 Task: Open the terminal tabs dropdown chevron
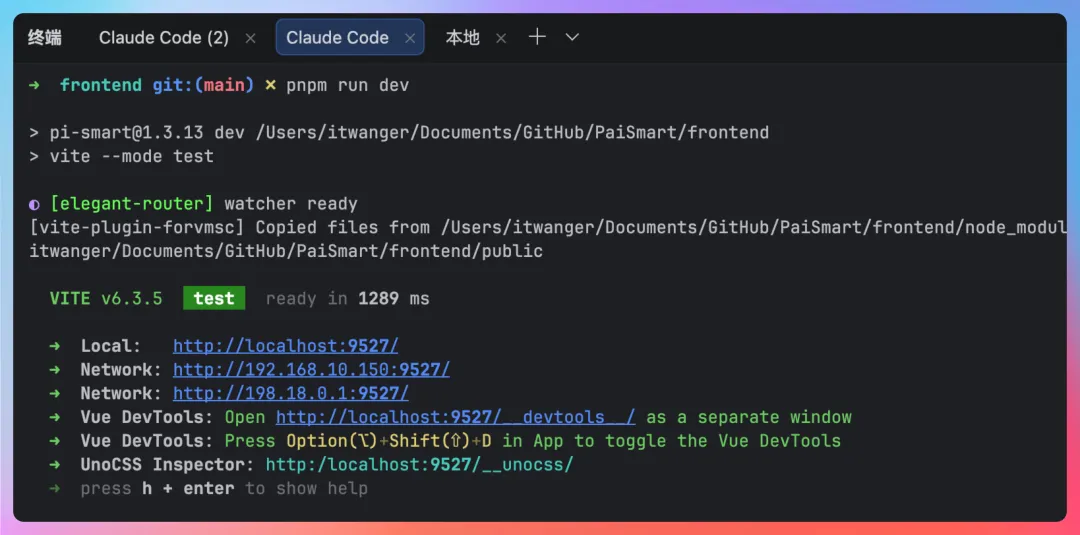pyautogui.click(x=572, y=37)
